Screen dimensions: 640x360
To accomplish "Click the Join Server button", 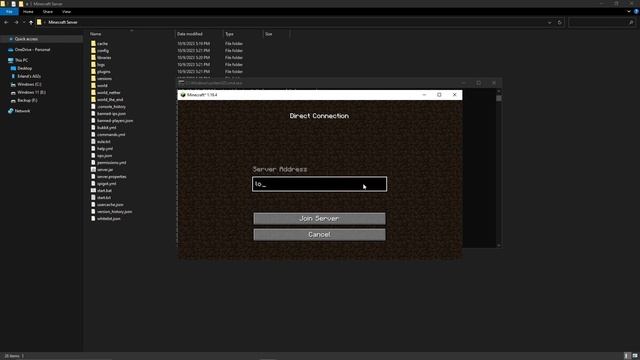I will 319,219.
